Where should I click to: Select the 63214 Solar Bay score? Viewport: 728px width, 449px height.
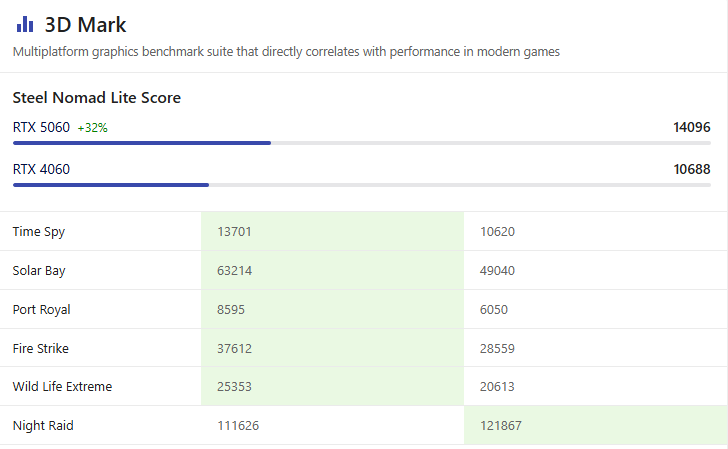[x=235, y=270]
